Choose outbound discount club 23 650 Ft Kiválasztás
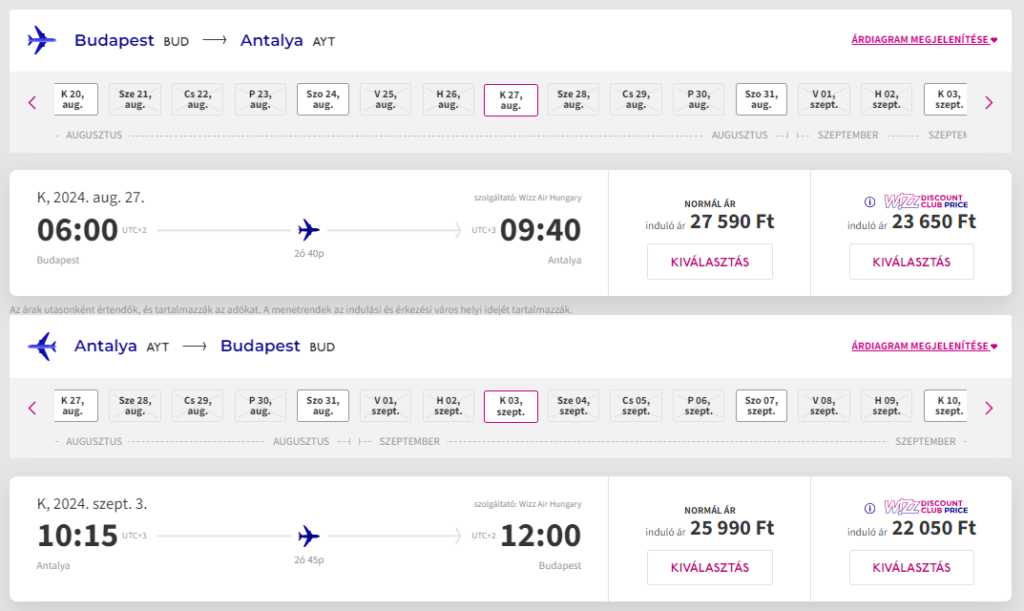The image size is (1024, 611). point(912,262)
